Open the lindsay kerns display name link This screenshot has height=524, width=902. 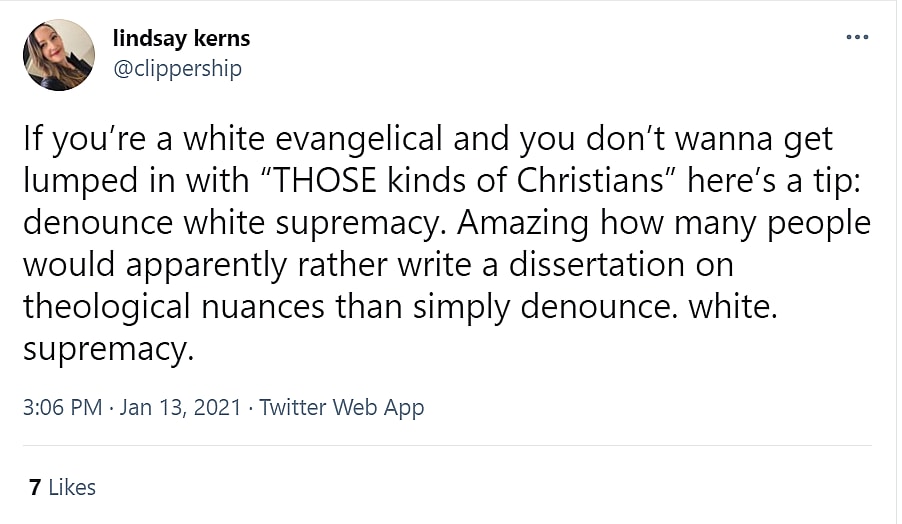click(181, 39)
